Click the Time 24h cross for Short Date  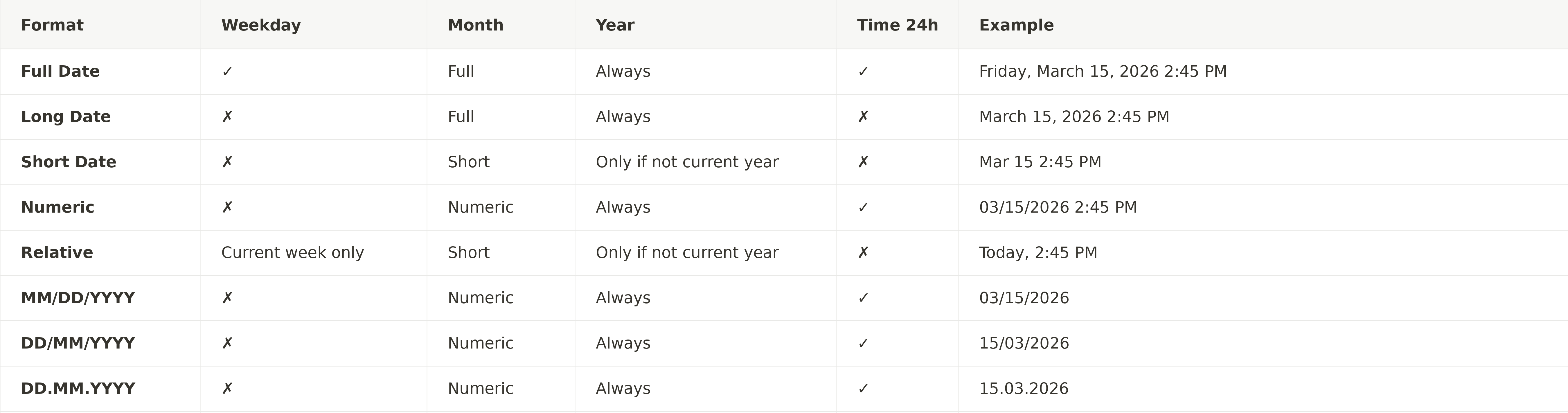click(863, 162)
